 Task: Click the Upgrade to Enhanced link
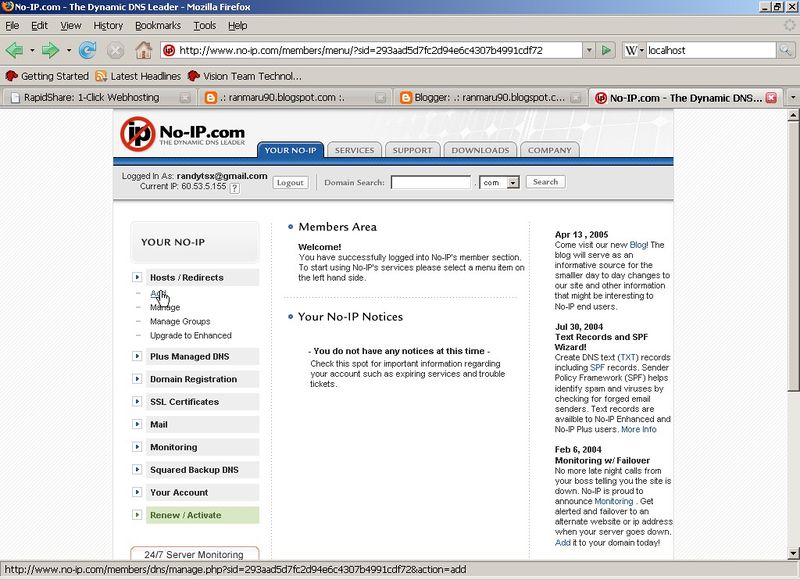pos(191,335)
